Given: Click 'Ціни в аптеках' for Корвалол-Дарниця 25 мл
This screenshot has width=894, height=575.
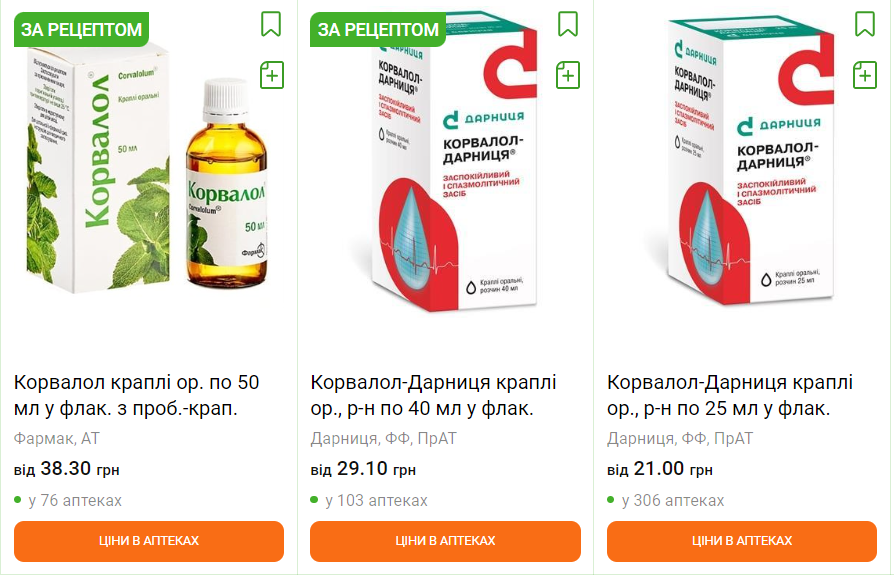Looking at the screenshot, I should (x=742, y=541).
